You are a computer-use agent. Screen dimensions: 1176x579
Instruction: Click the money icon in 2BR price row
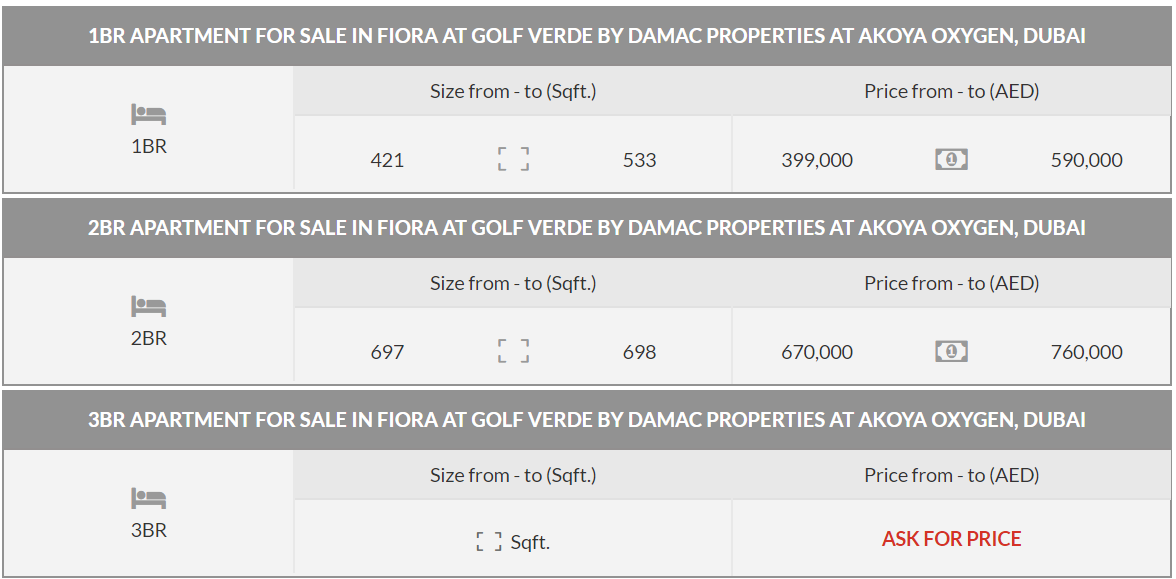(951, 351)
